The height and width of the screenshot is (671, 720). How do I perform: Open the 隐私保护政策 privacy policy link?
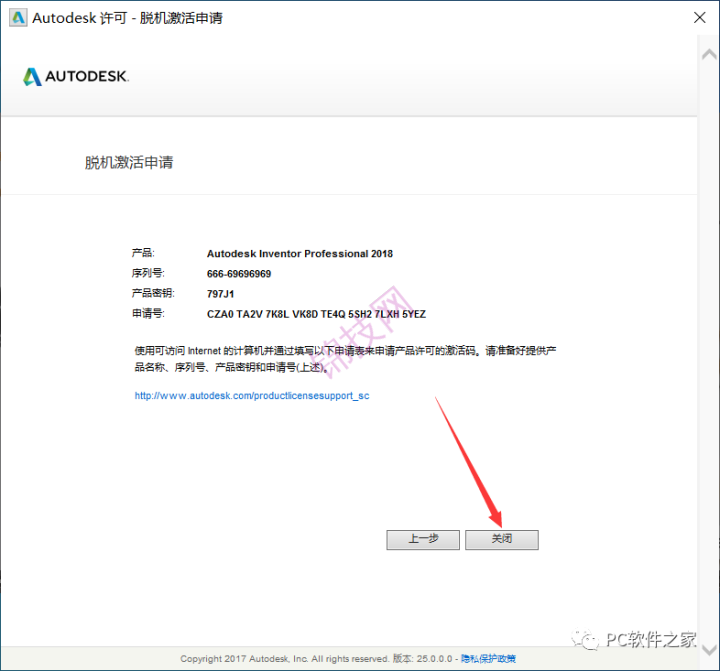[488, 659]
